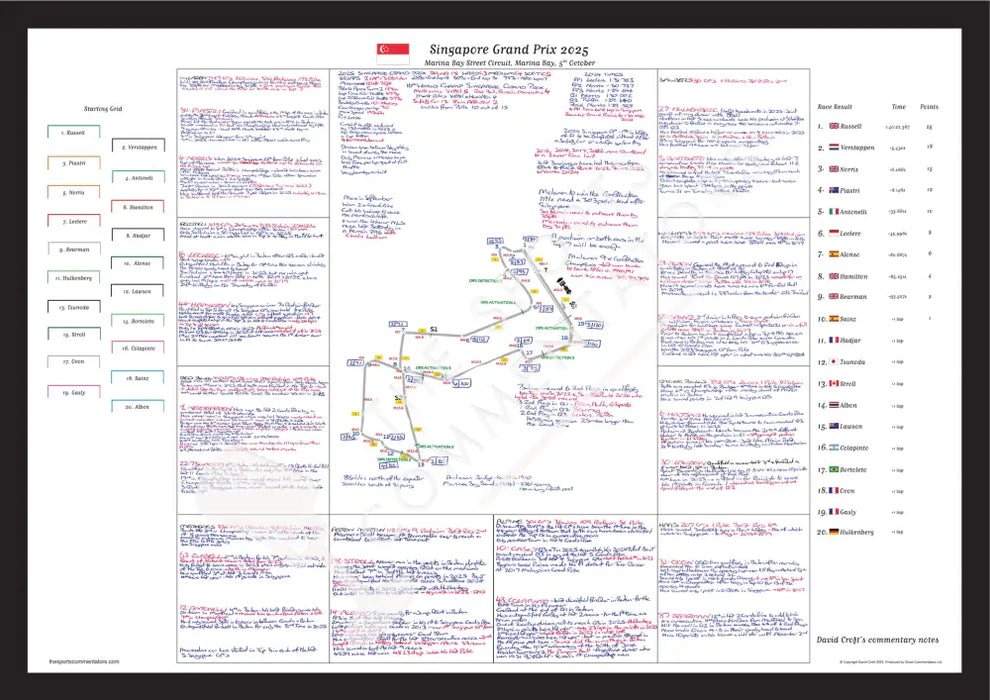Click the 'Singapore Grand Prix 2025' title
This screenshot has width=990, height=700.
pos(509,48)
